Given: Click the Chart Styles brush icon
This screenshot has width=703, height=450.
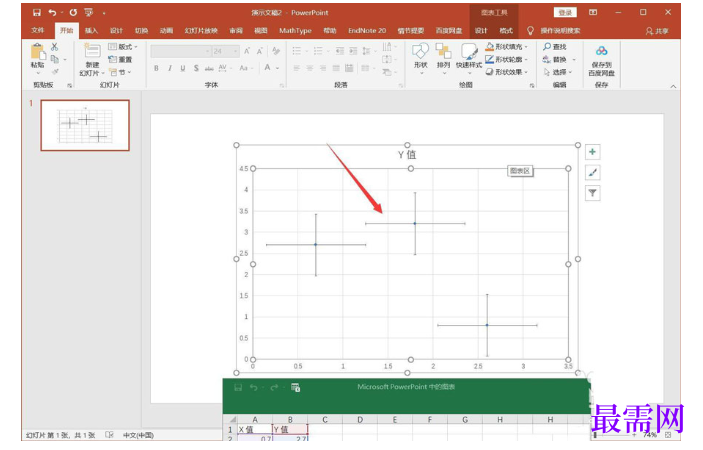Looking at the screenshot, I should coord(592,173).
